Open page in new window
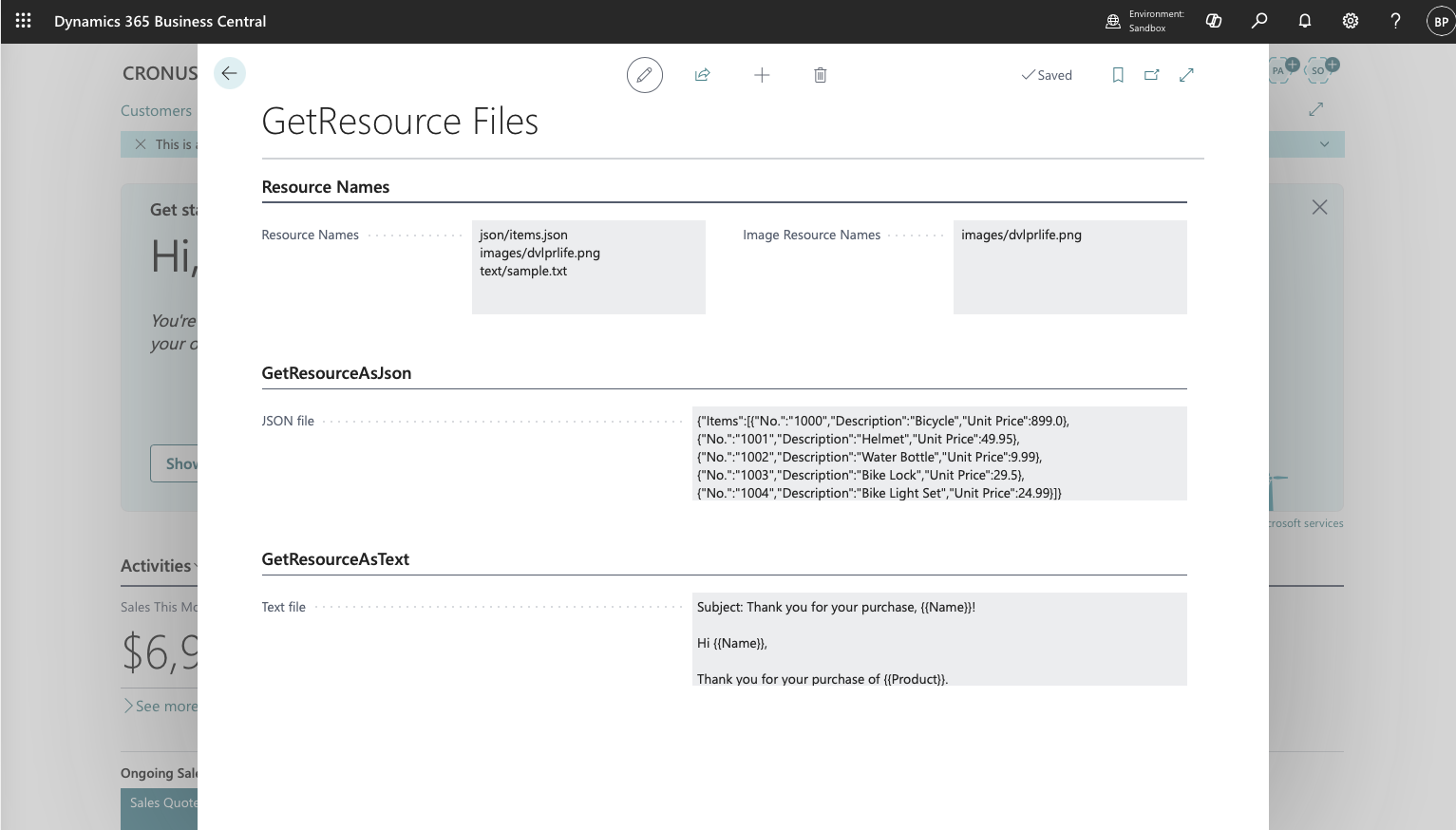 (x=1152, y=75)
